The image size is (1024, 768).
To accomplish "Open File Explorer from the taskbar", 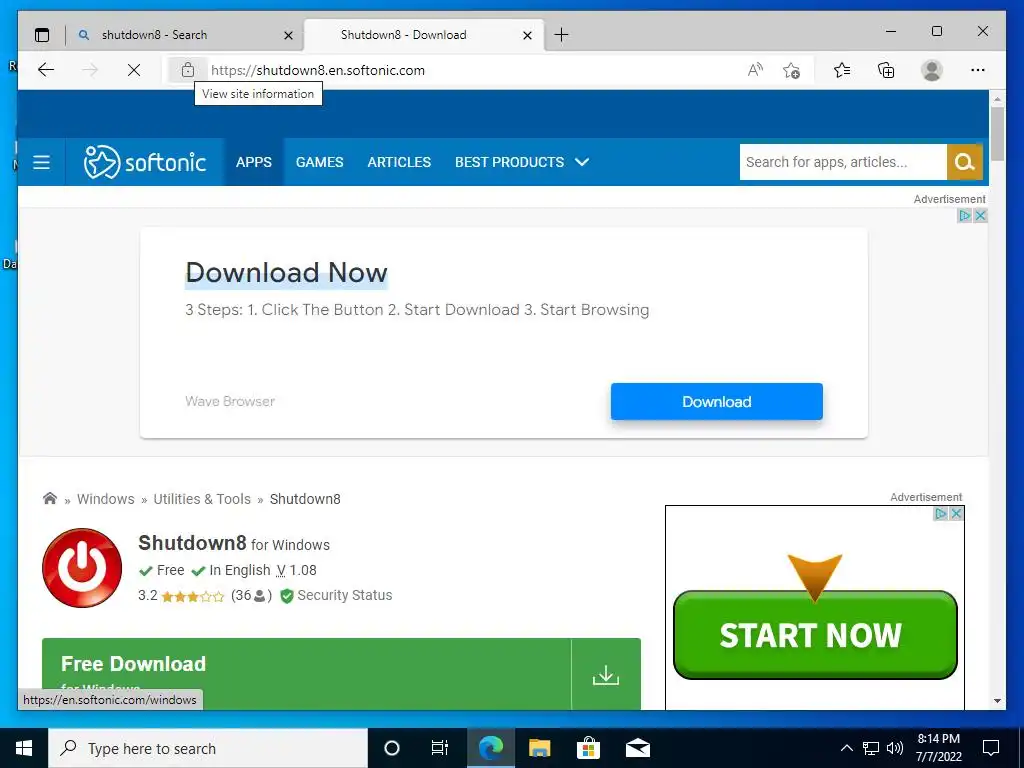I will point(539,748).
